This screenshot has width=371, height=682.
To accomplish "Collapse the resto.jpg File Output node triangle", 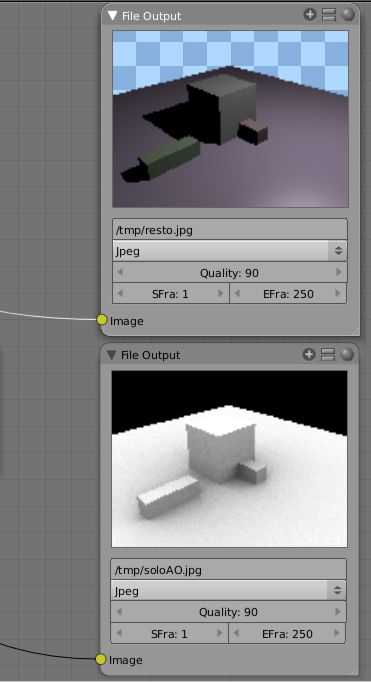I will click(113, 16).
